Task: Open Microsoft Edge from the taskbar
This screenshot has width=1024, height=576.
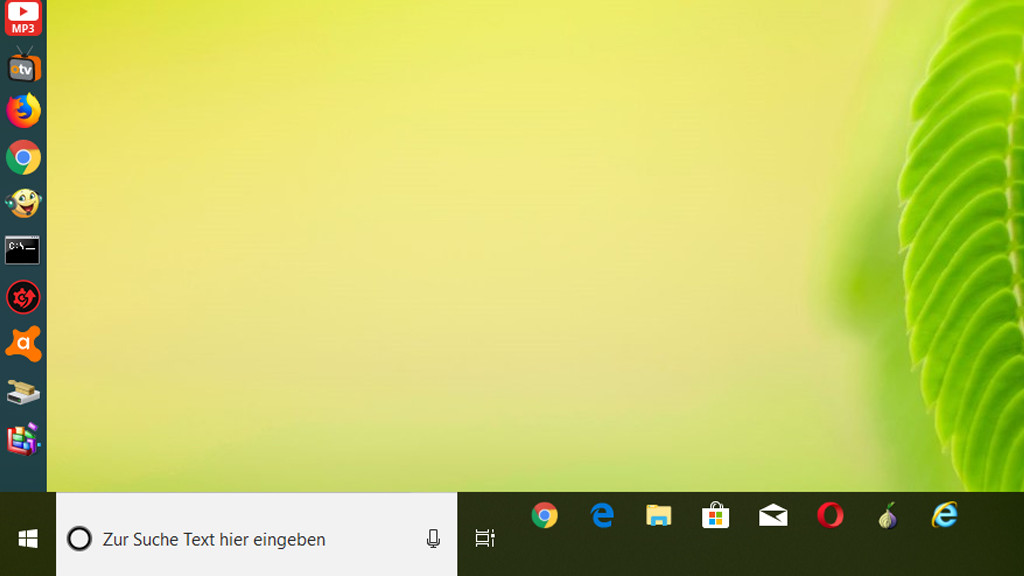Action: [x=601, y=517]
